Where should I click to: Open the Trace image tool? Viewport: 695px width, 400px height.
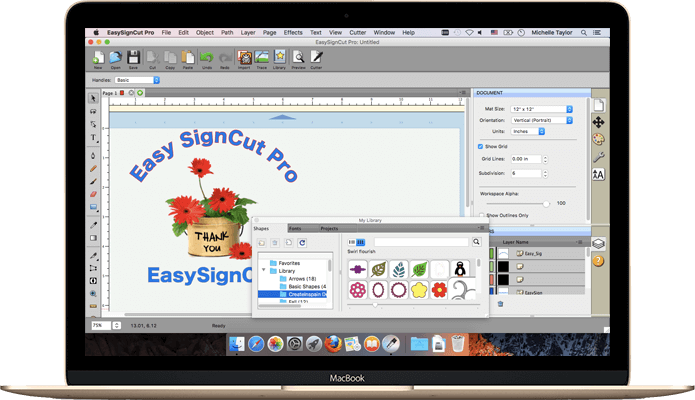(262, 58)
